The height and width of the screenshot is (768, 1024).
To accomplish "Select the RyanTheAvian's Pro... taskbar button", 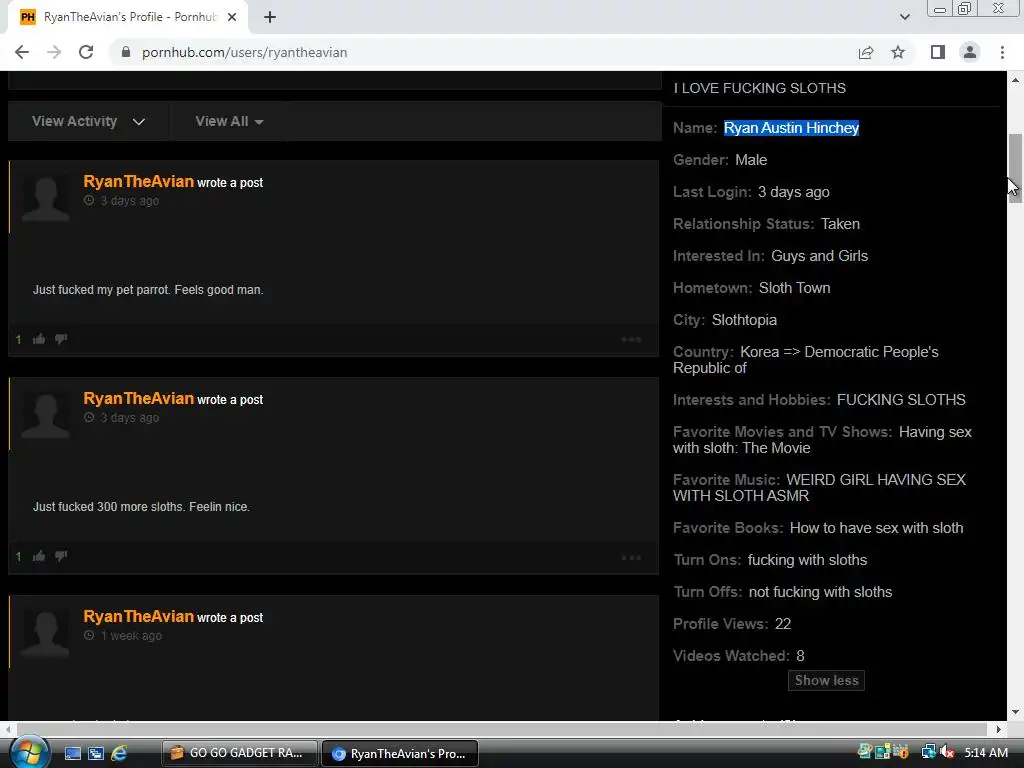I will click(400, 753).
